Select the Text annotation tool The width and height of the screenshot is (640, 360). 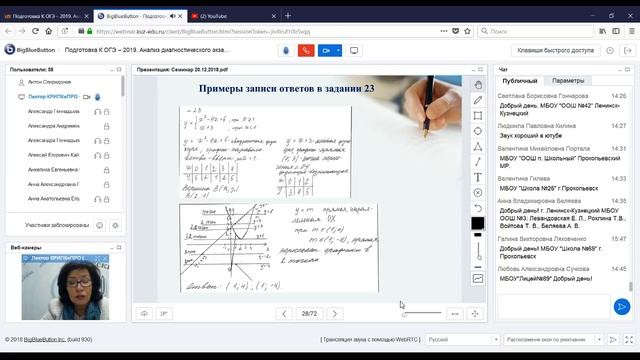(x=478, y=178)
